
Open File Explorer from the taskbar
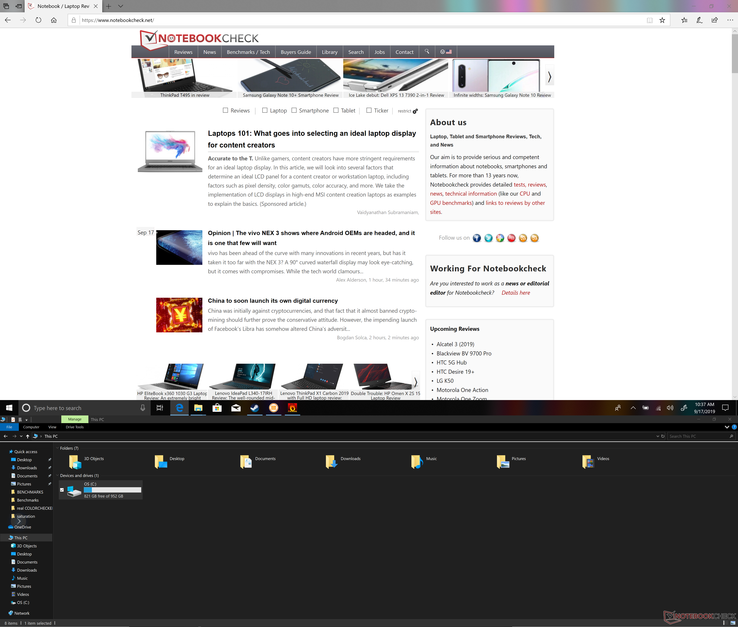[x=198, y=408]
